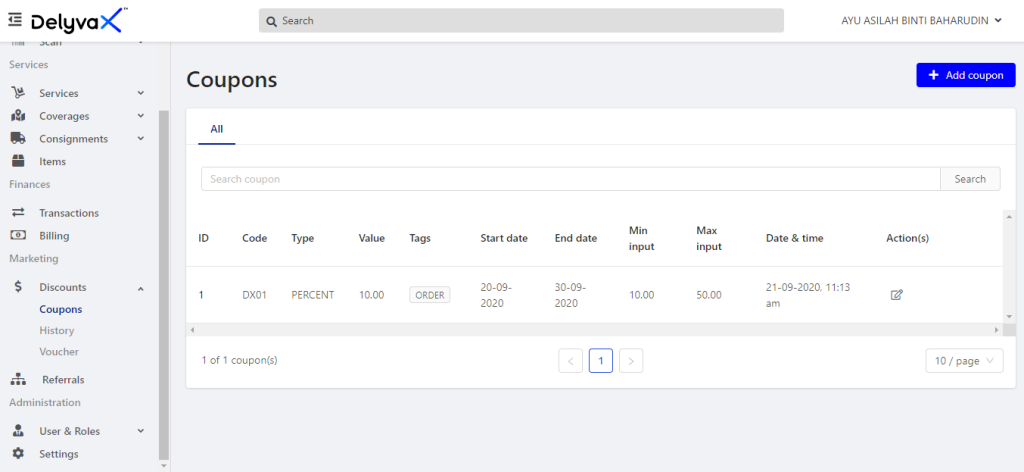The width and height of the screenshot is (1024, 472).
Task: Click the Discounts dollar icon
Action: point(18,287)
